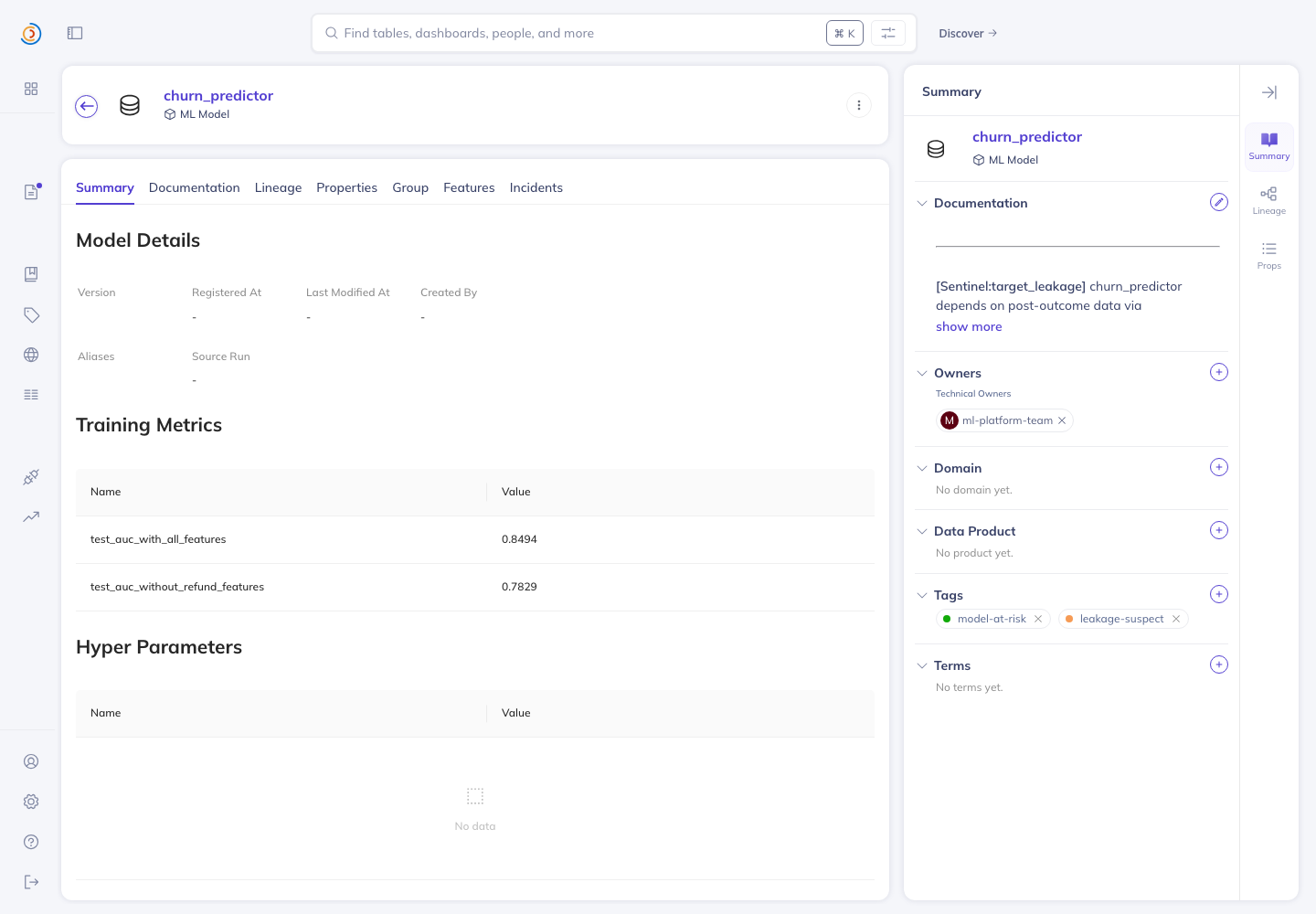Open the Lineage side panel icon
Screen dimensions: 1316x914
[1269, 201]
